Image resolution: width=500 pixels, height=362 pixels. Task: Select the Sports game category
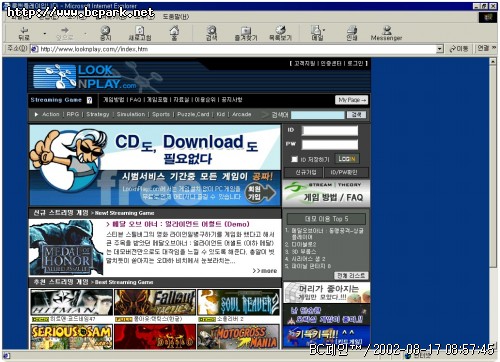[161, 114]
